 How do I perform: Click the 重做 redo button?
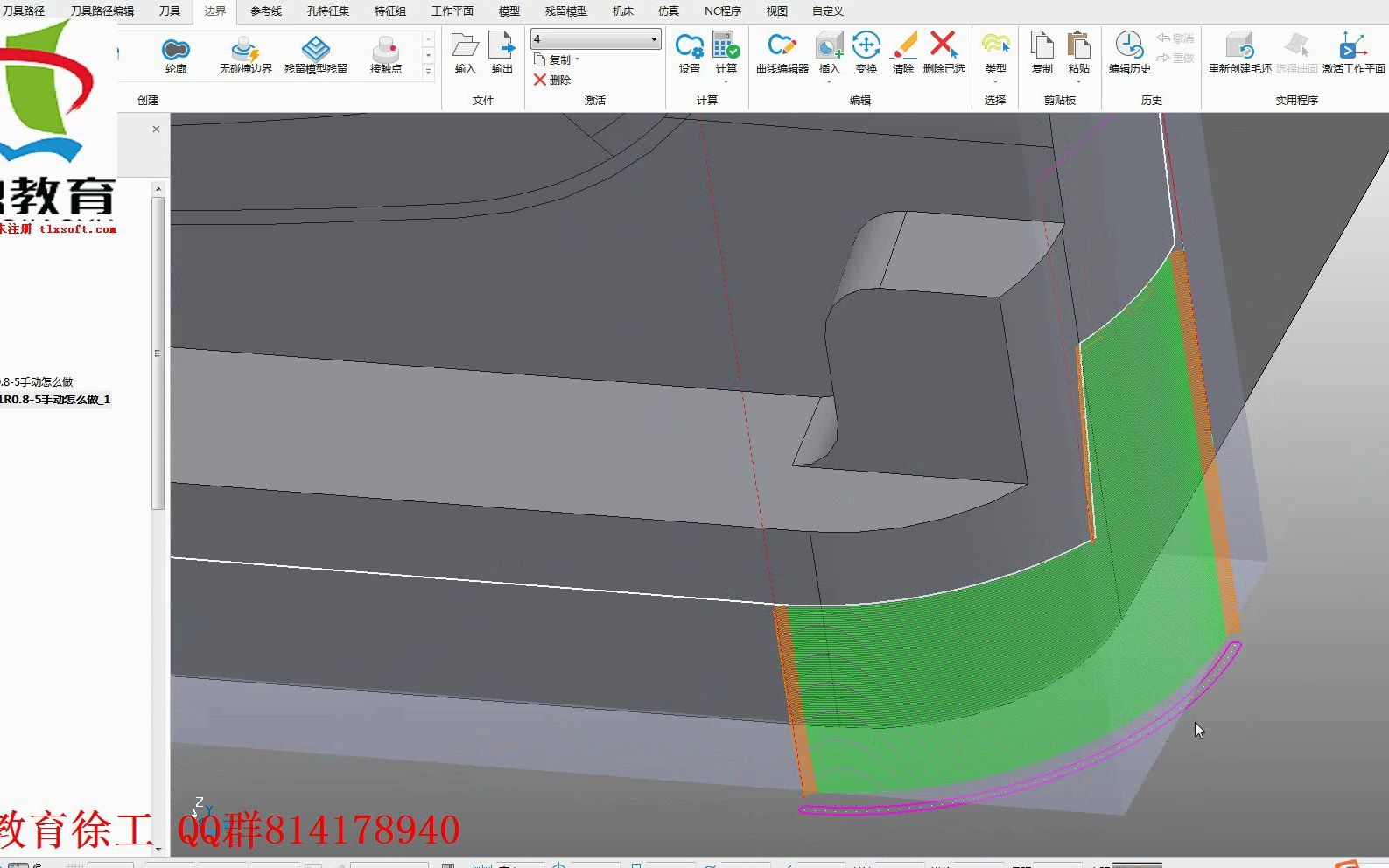[1175, 58]
